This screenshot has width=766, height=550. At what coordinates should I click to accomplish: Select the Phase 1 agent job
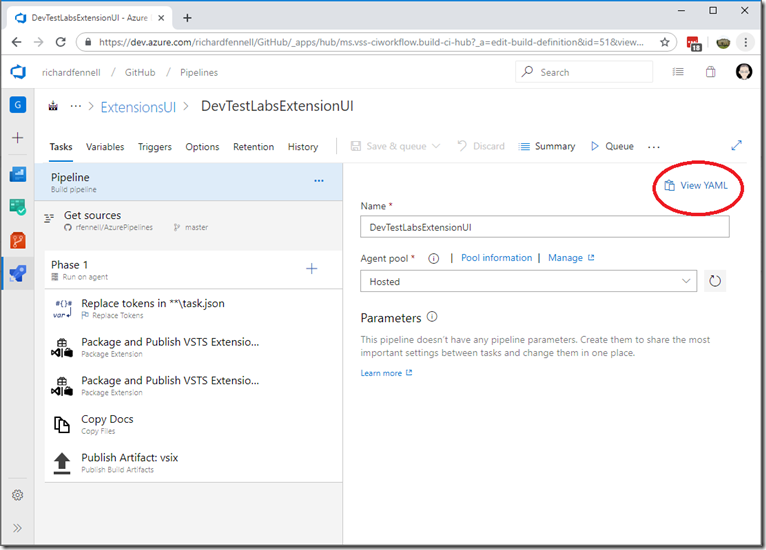[x=193, y=270]
